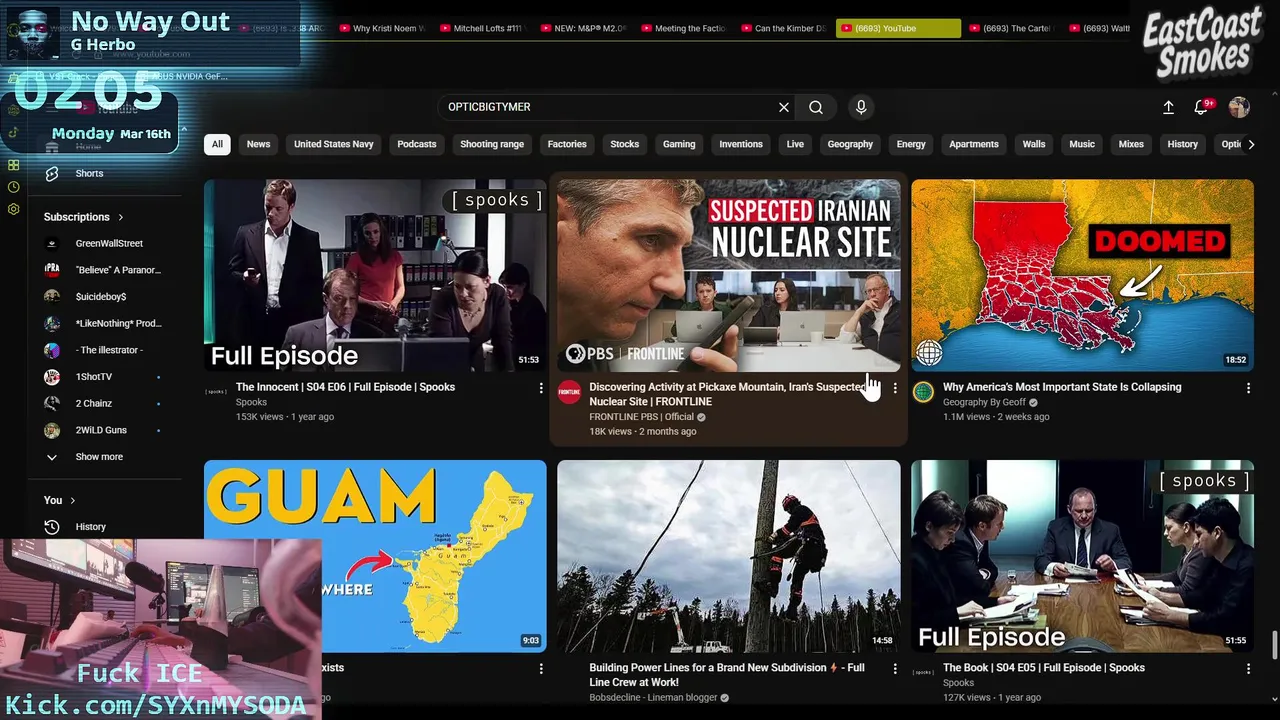Clear the search box with the X icon
The height and width of the screenshot is (720, 1280).
[784, 107]
